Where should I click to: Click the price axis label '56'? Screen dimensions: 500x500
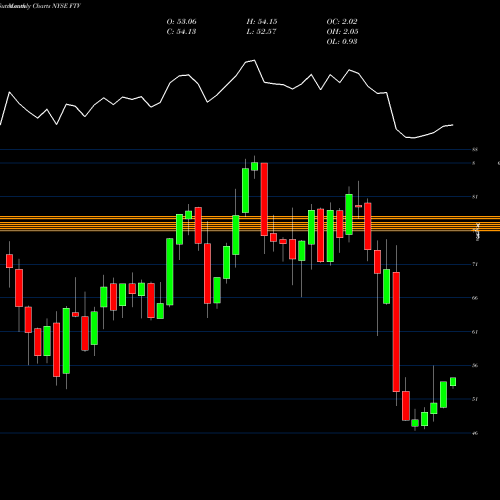point(475,365)
